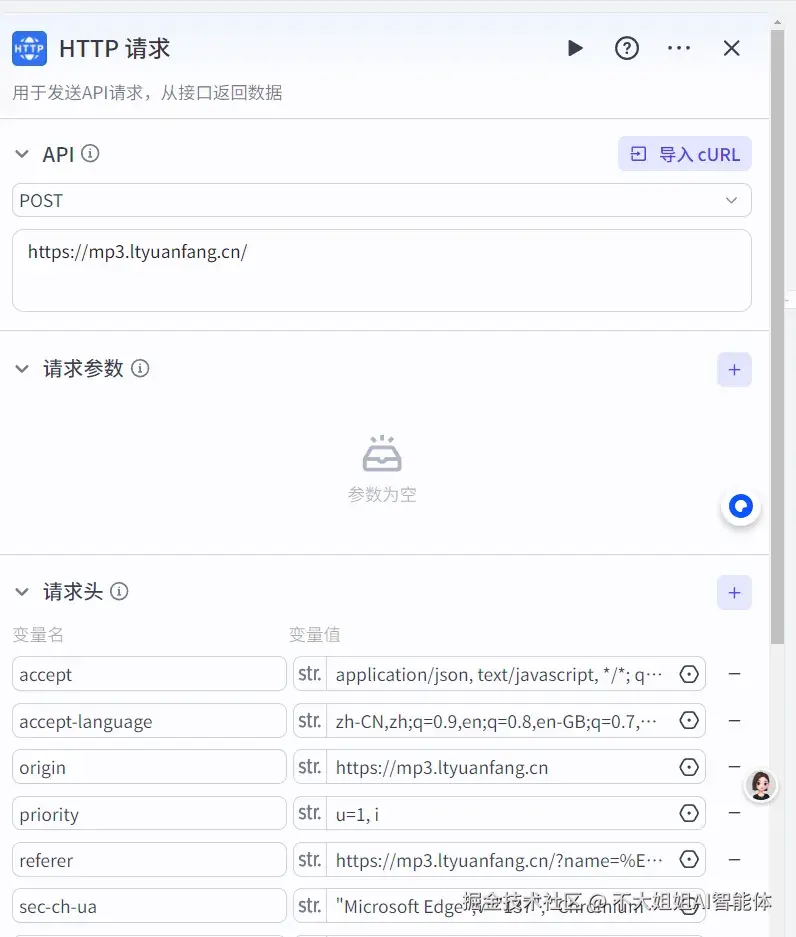Screen dimensions: 796x937
Task: Open the help question mark icon
Action: click(627, 48)
